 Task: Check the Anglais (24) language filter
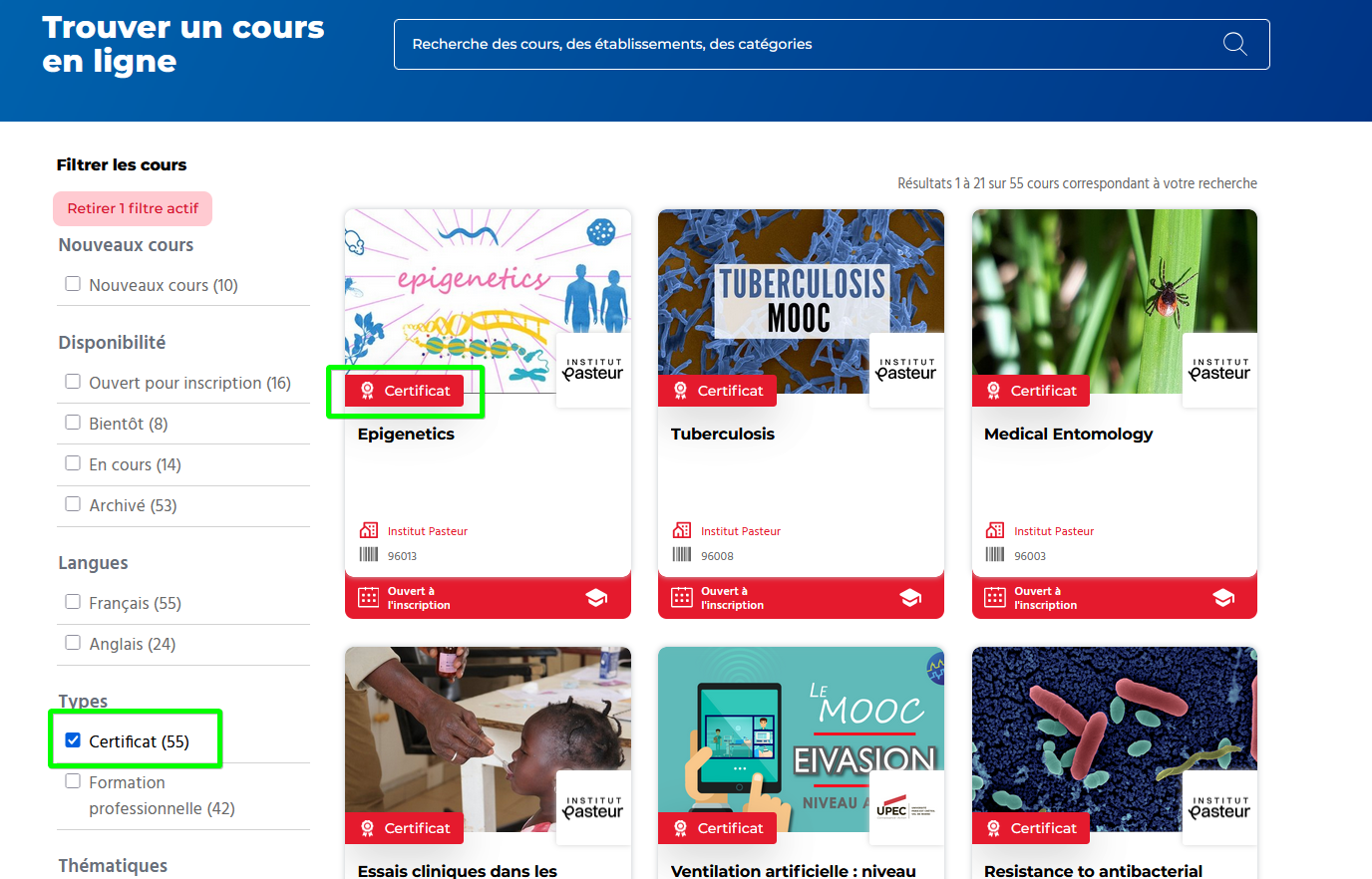point(73,643)
